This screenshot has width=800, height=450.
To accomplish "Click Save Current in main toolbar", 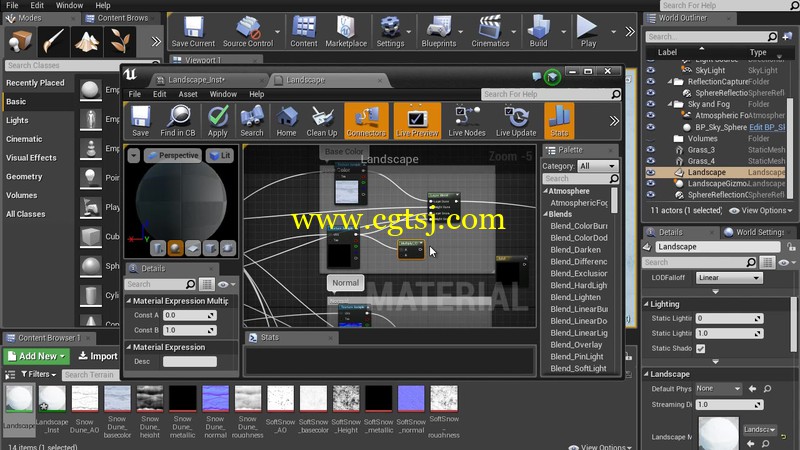I will [193, 31].
